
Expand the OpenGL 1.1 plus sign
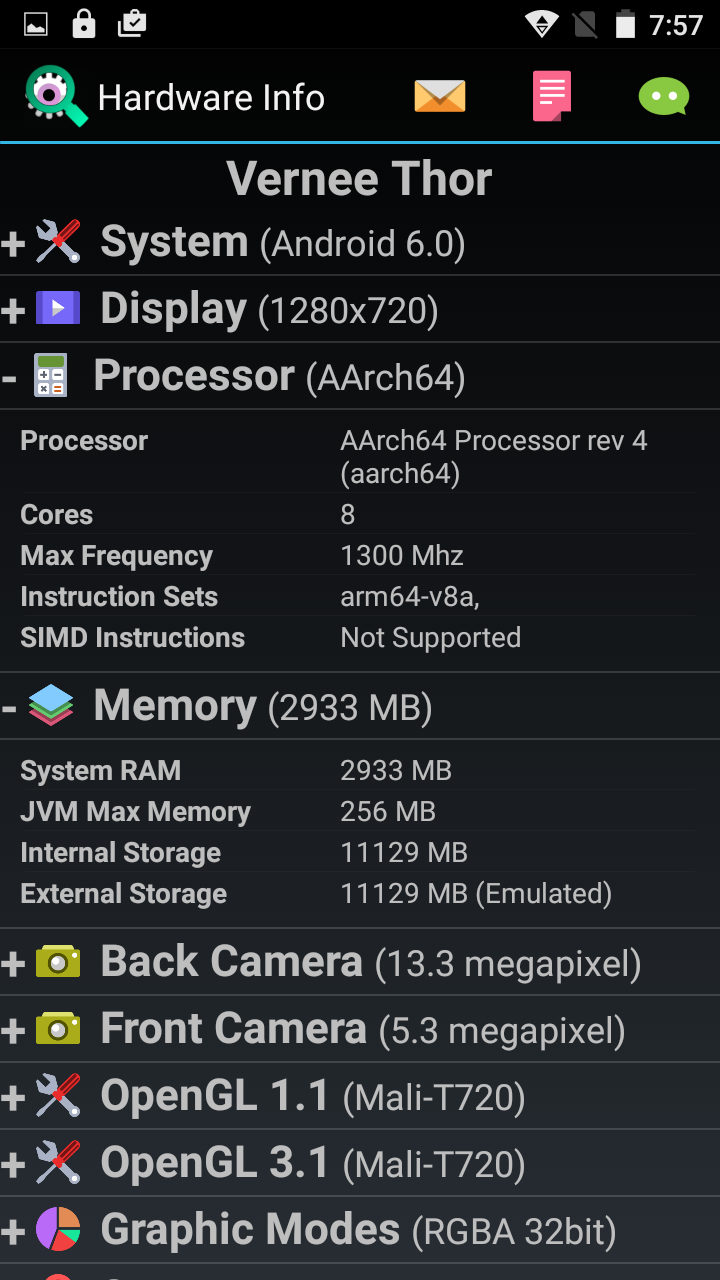pyautogui.click(x=13, y=1098)
